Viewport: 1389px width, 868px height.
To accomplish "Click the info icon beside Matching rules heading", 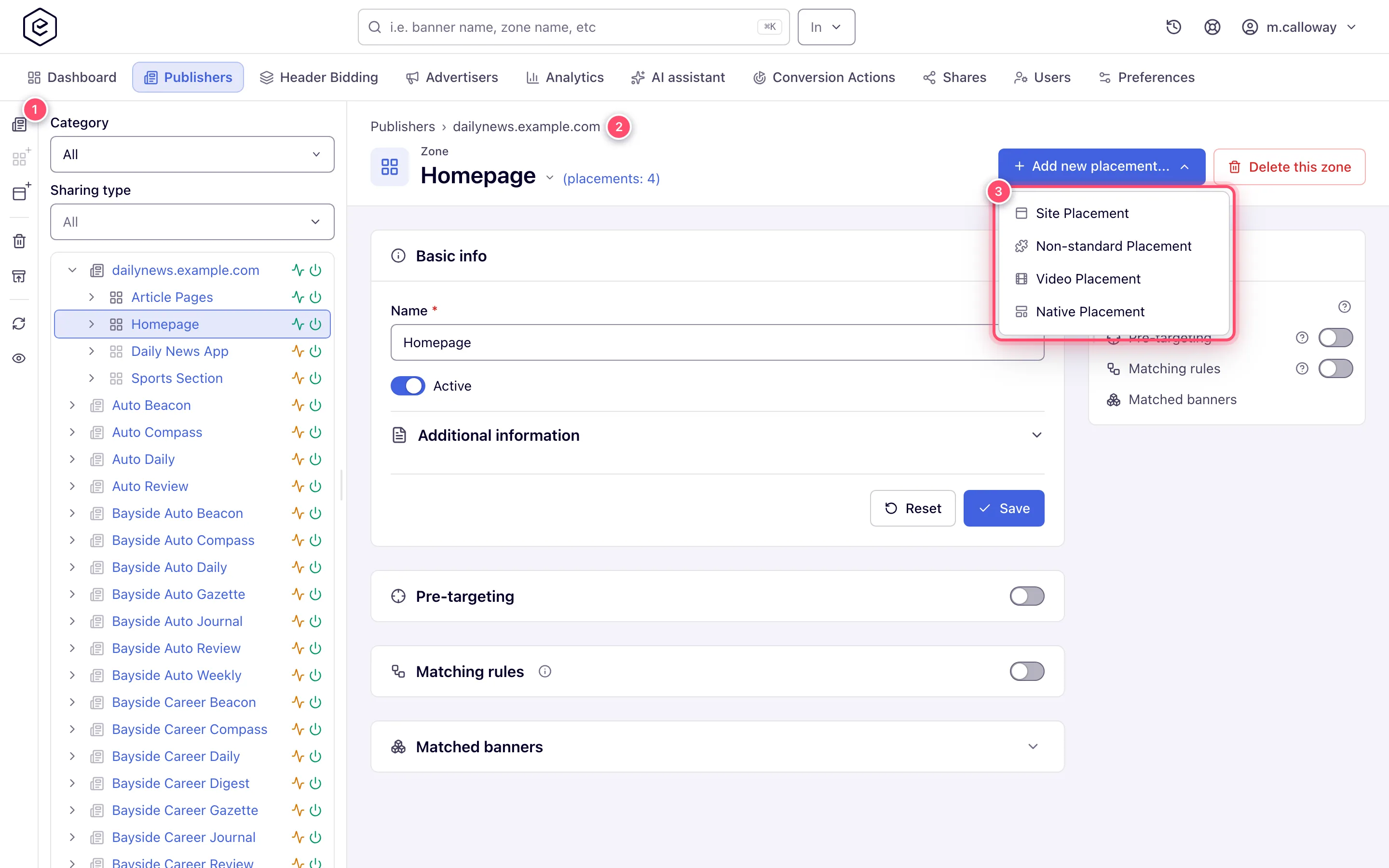I will [x=545, y=671].
